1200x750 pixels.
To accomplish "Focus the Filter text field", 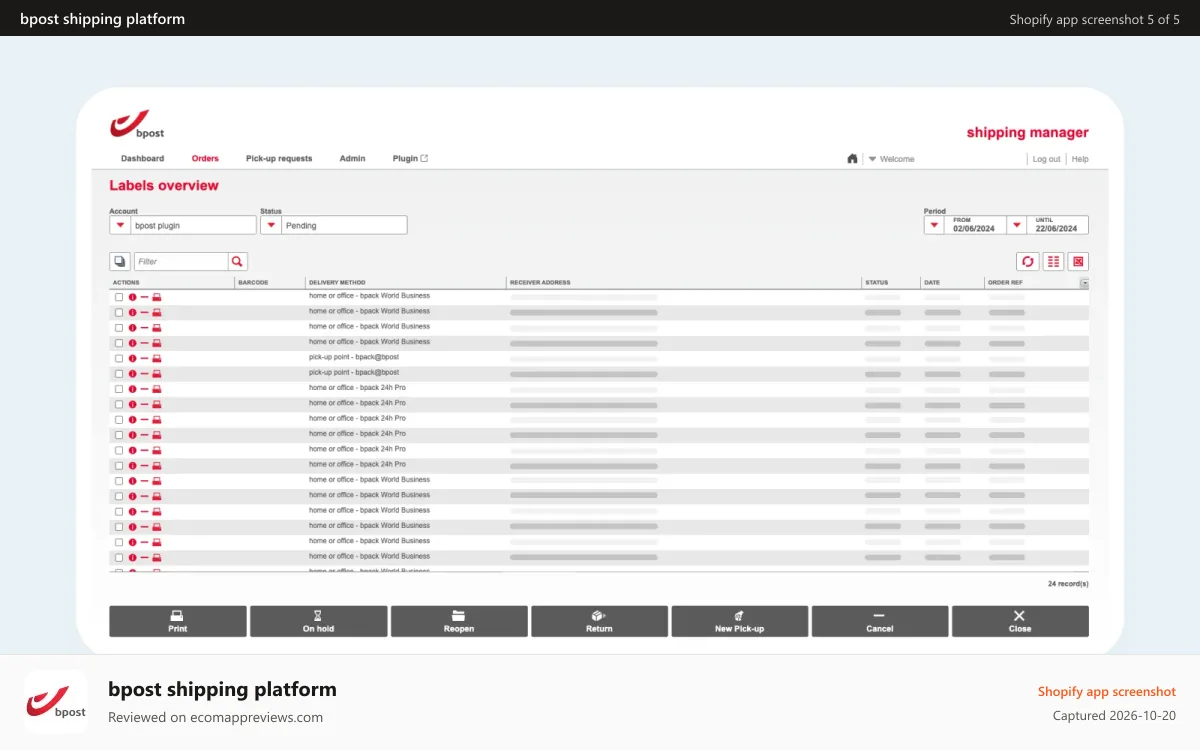I will pyautogui.click(x=181, y=261).
